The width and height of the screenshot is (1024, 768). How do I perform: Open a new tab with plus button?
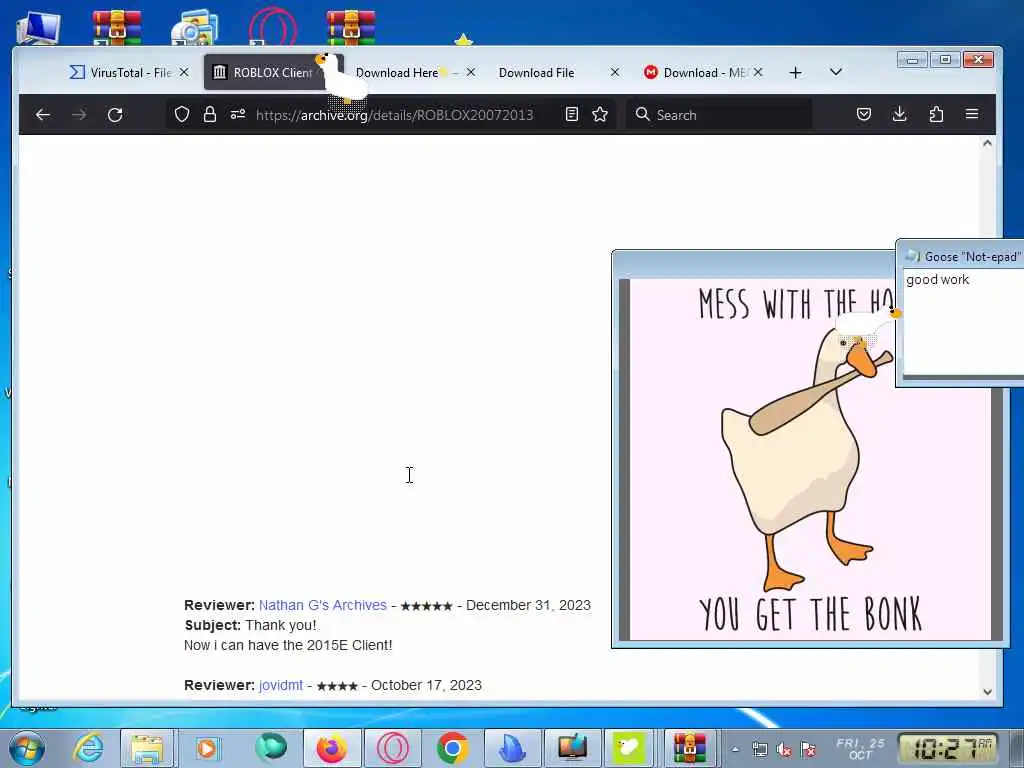click(795, 72)
